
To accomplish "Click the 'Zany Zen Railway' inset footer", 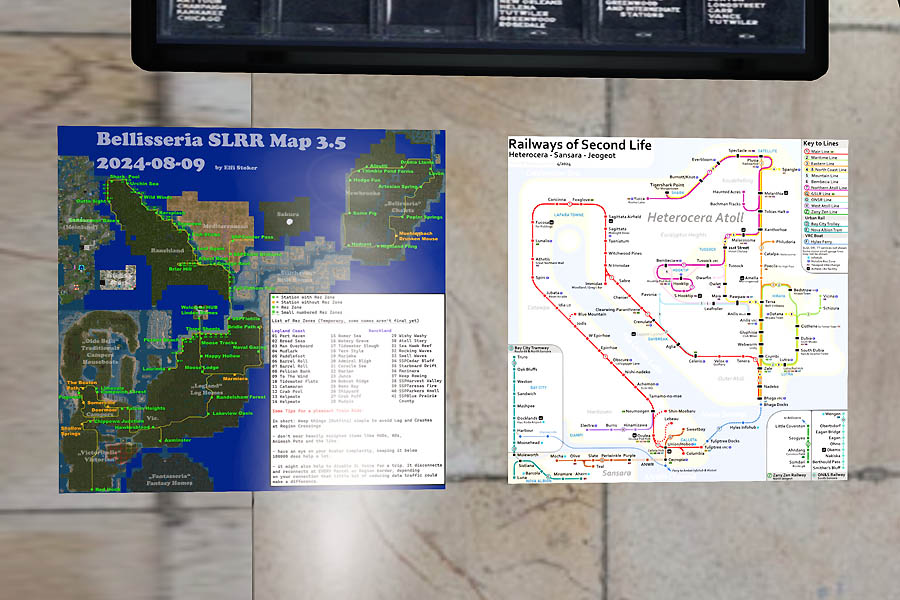I will pyautogui.click(x=790, y=475).
